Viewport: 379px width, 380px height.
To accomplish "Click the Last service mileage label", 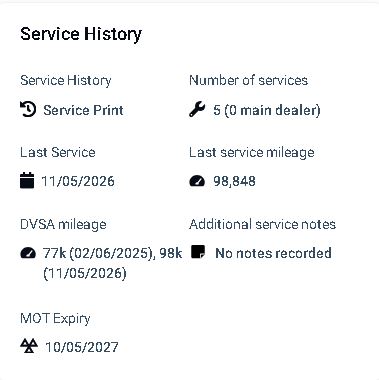I will pos(252,153).
